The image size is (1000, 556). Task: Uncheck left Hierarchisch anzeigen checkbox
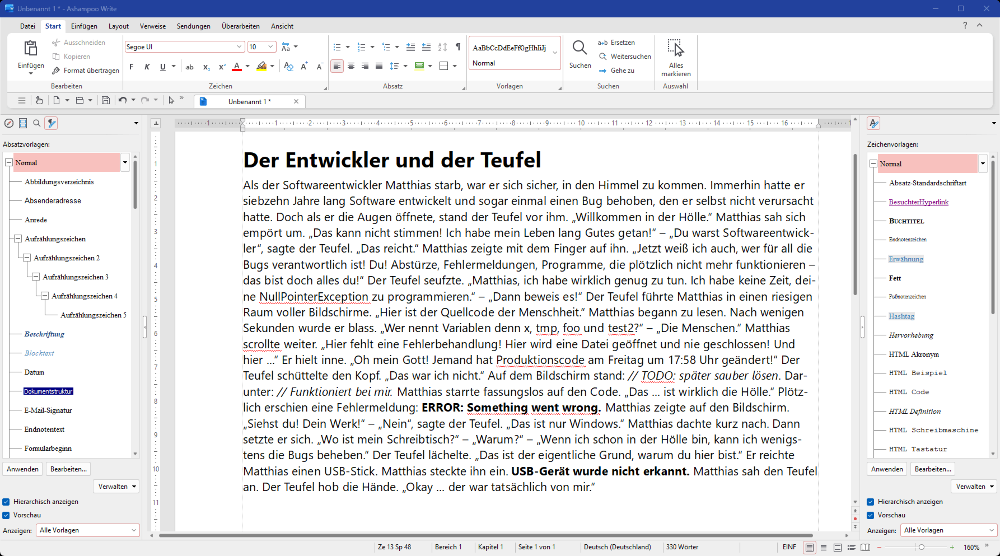tap(6, 502)
